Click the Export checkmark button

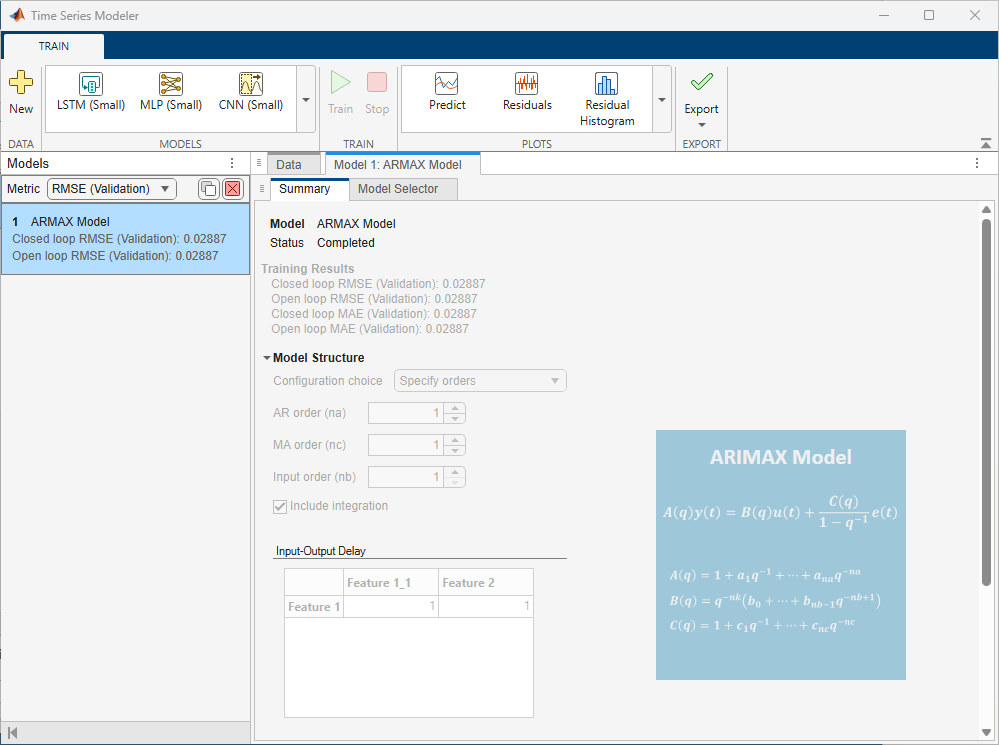tap(701, 82)
